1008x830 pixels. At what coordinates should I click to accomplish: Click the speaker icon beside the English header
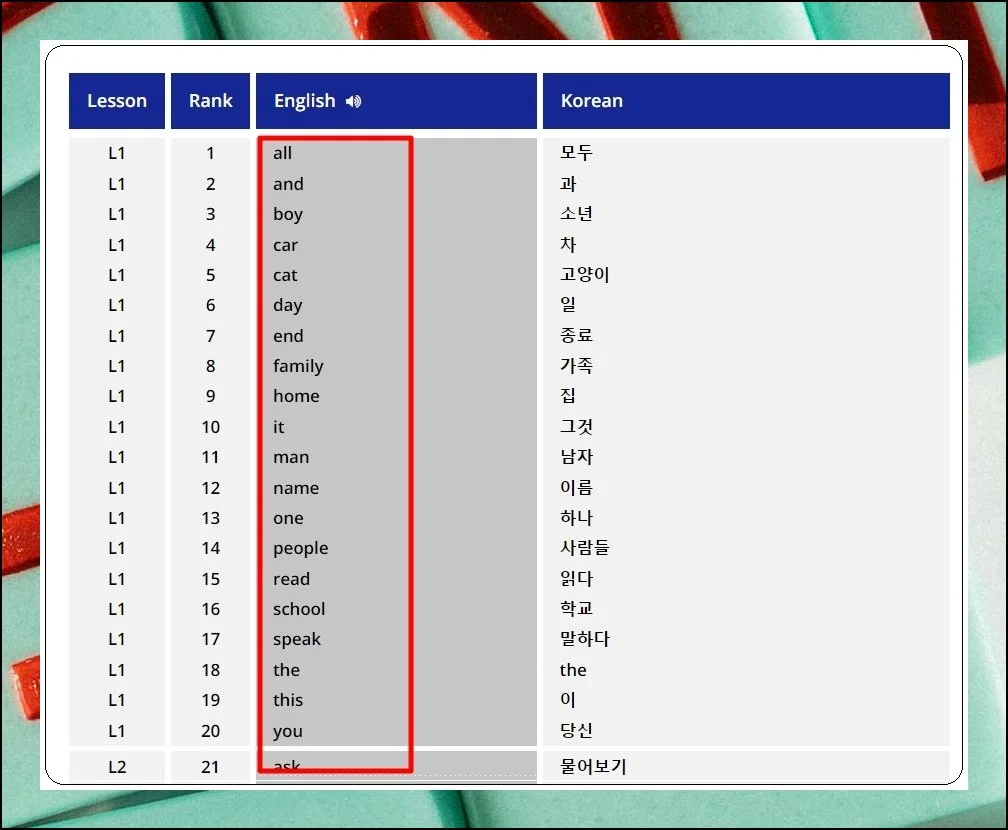click(353, 101)
